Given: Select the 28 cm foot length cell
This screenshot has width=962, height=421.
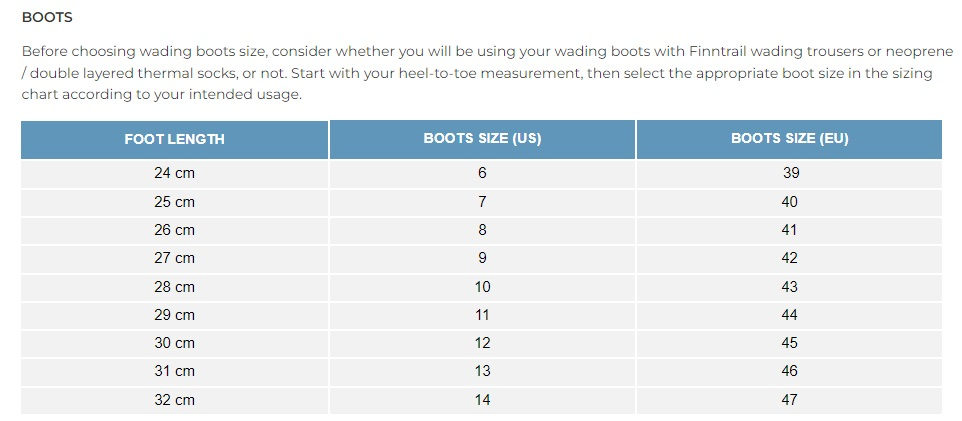Looking at the screenshot, I should [x=175, y=287].
